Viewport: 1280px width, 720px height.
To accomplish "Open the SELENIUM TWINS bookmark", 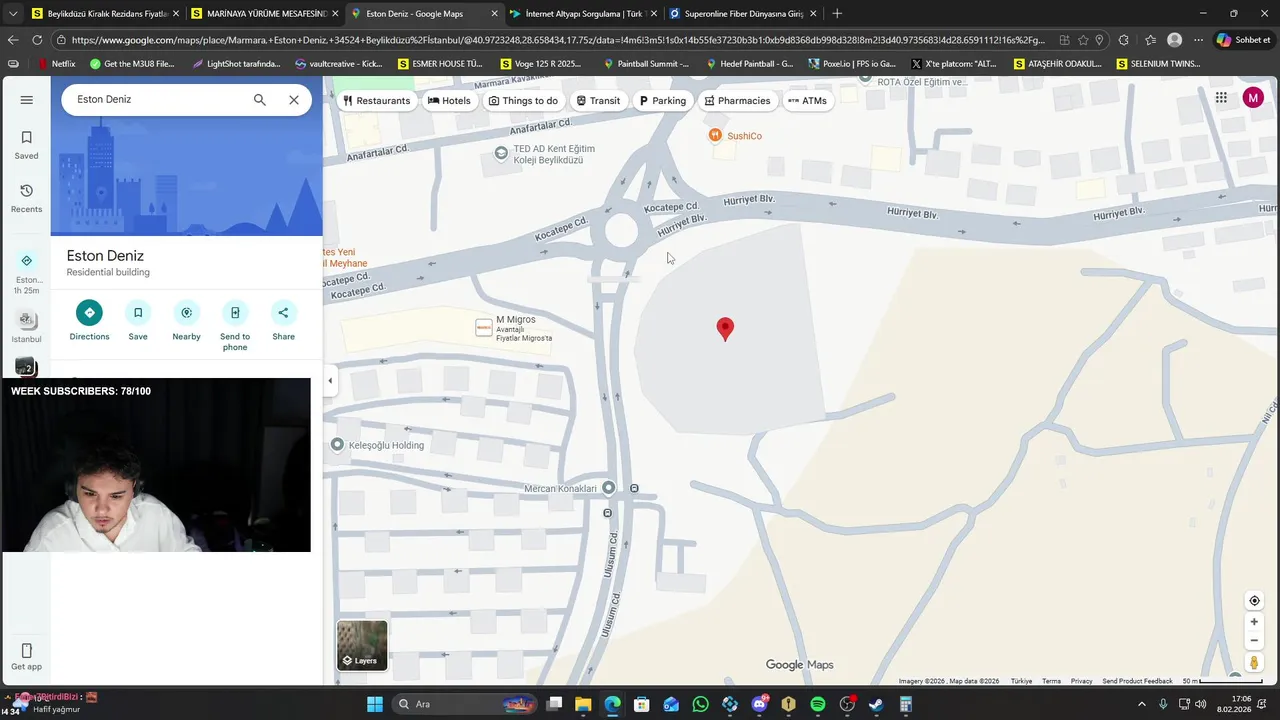I will pos(1158,63).
